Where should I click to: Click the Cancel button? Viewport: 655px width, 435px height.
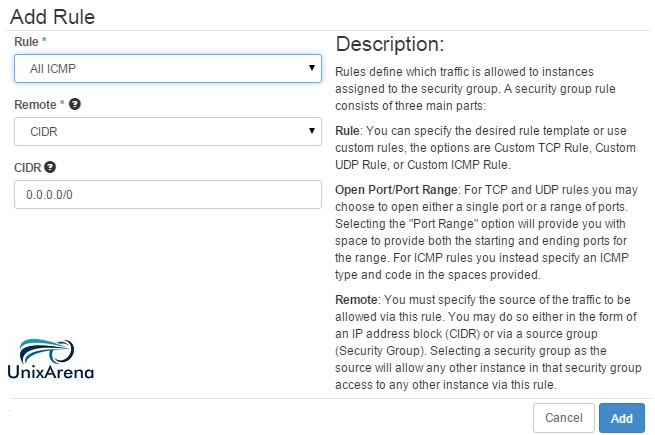pos(564,418)
